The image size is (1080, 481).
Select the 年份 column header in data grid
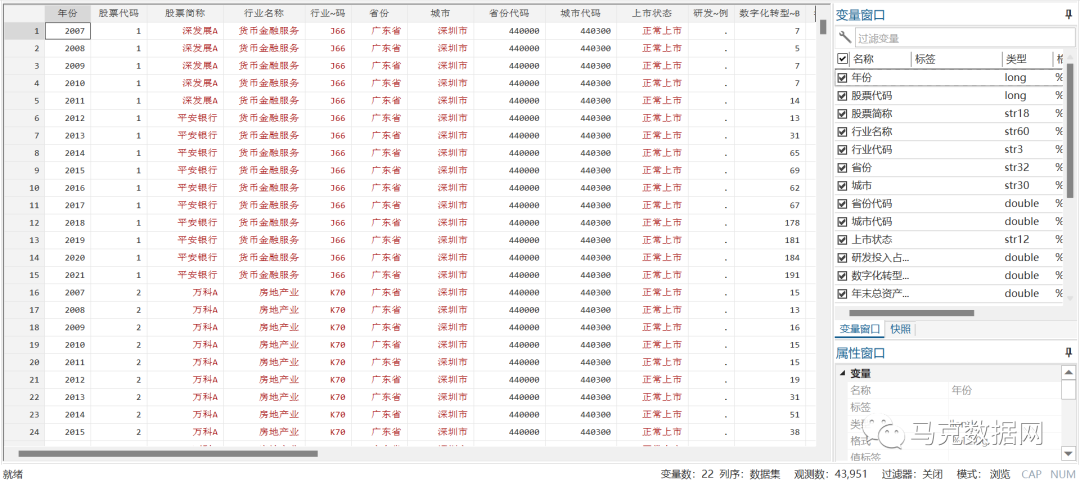point(68,13)
